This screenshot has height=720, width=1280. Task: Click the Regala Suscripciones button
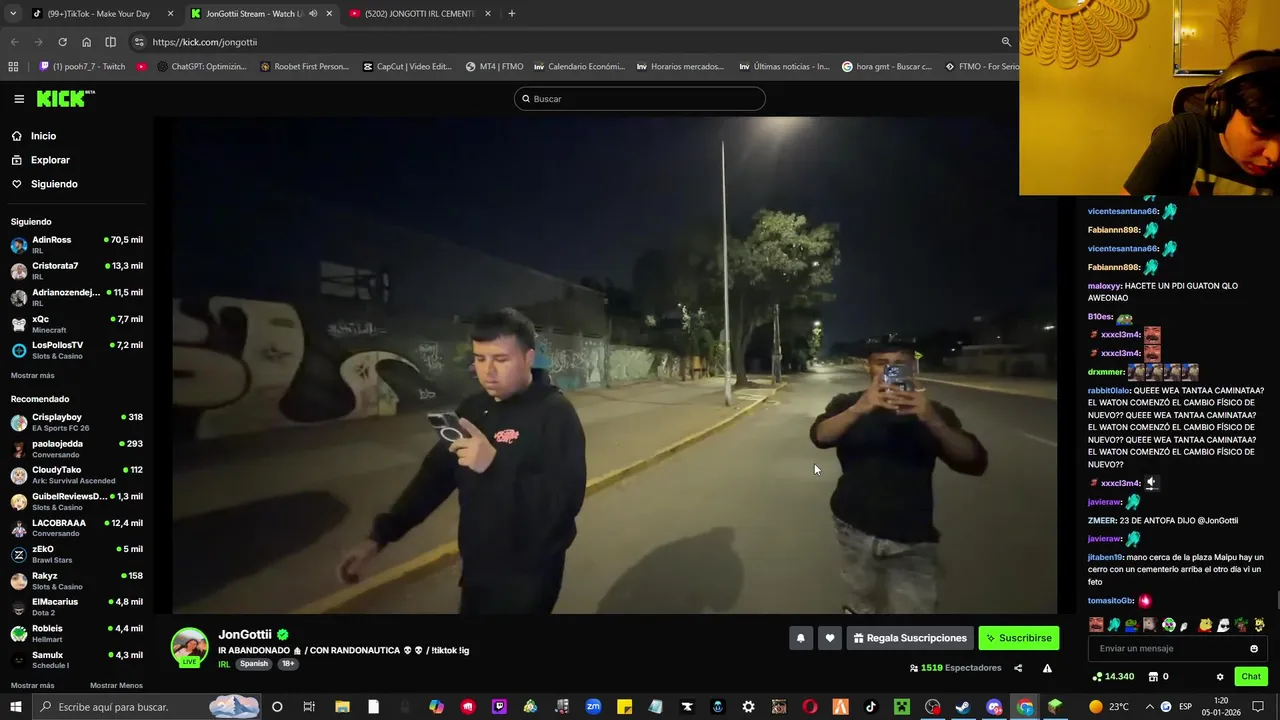[910, 638]
